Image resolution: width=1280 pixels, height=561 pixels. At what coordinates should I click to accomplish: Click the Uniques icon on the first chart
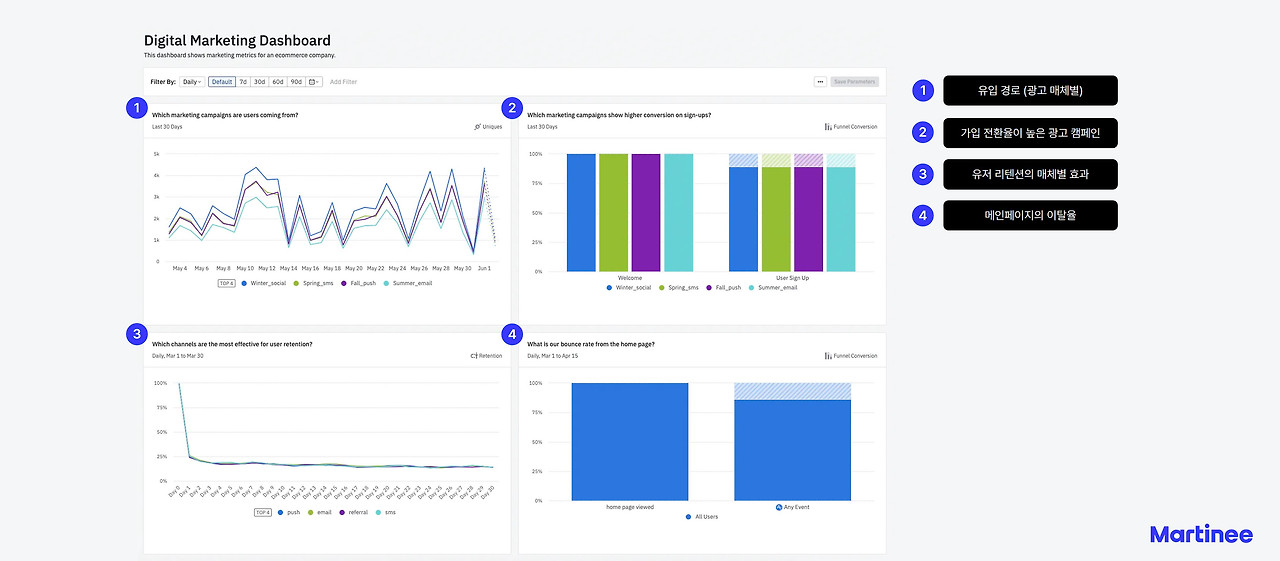478,127
